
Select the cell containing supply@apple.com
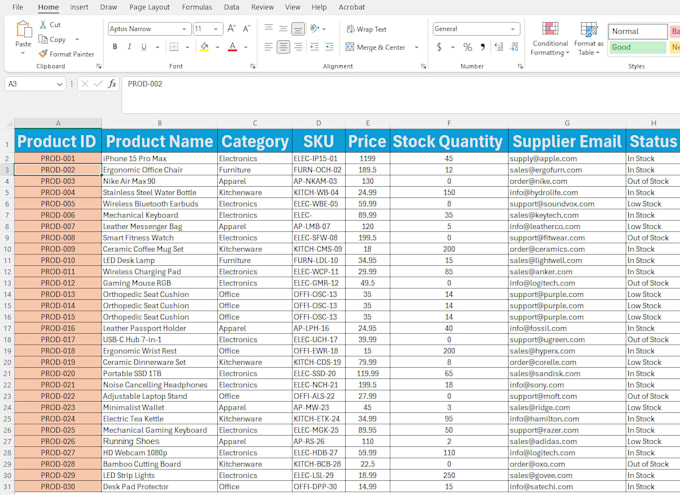click(x=567, y=158)
